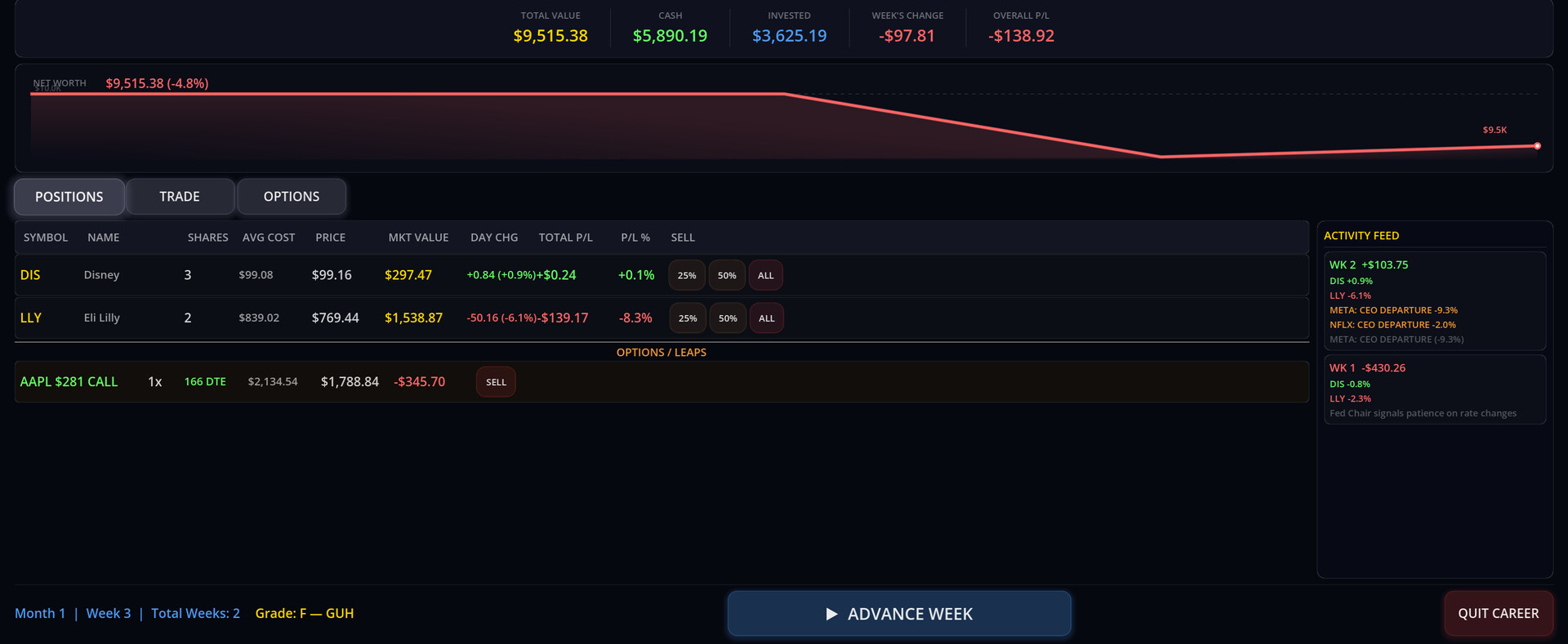
Task: Click the WK 1 activity feed entry
Action: [1367, 368]
